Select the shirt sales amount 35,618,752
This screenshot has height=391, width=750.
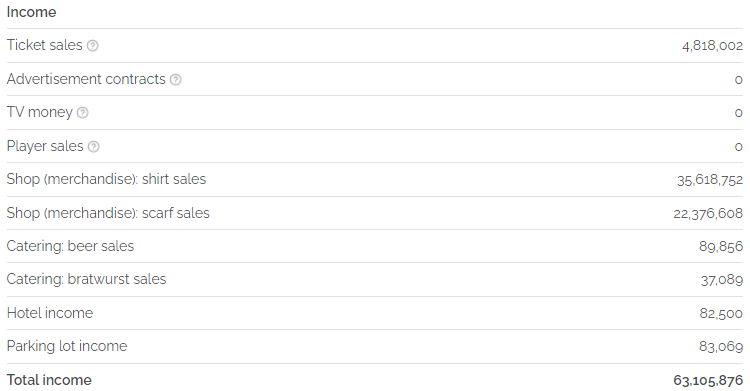[710, 179]
